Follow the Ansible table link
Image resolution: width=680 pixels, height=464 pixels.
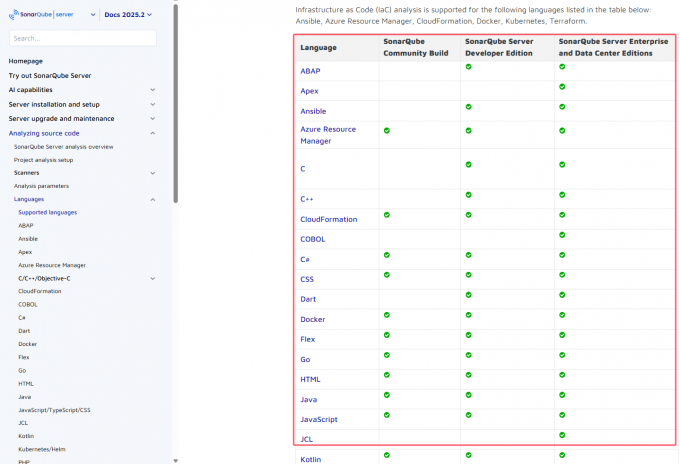pyautogui.click(x=313, y=111)
